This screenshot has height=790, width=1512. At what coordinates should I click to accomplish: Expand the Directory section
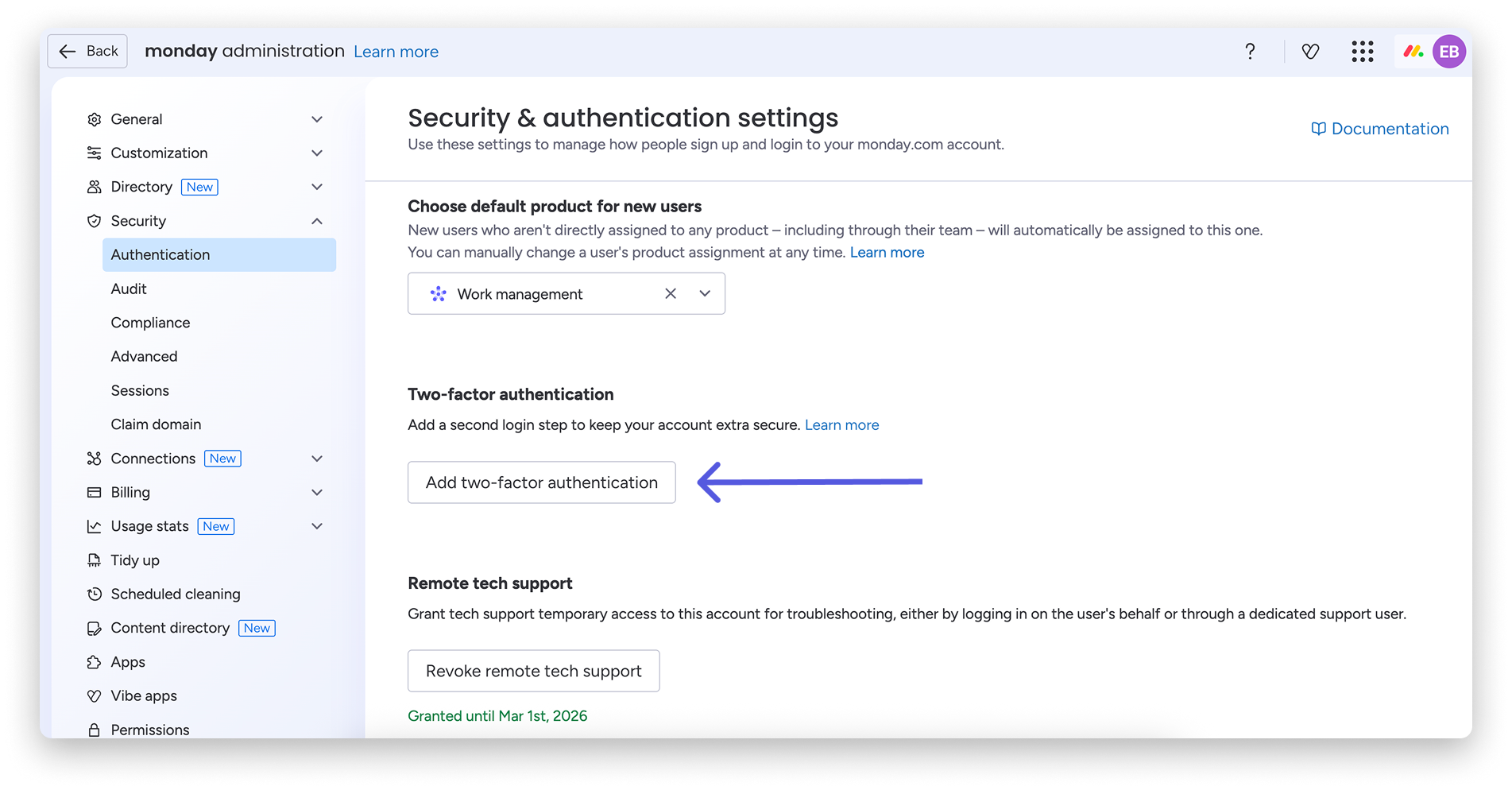click(x=318, y=187)
